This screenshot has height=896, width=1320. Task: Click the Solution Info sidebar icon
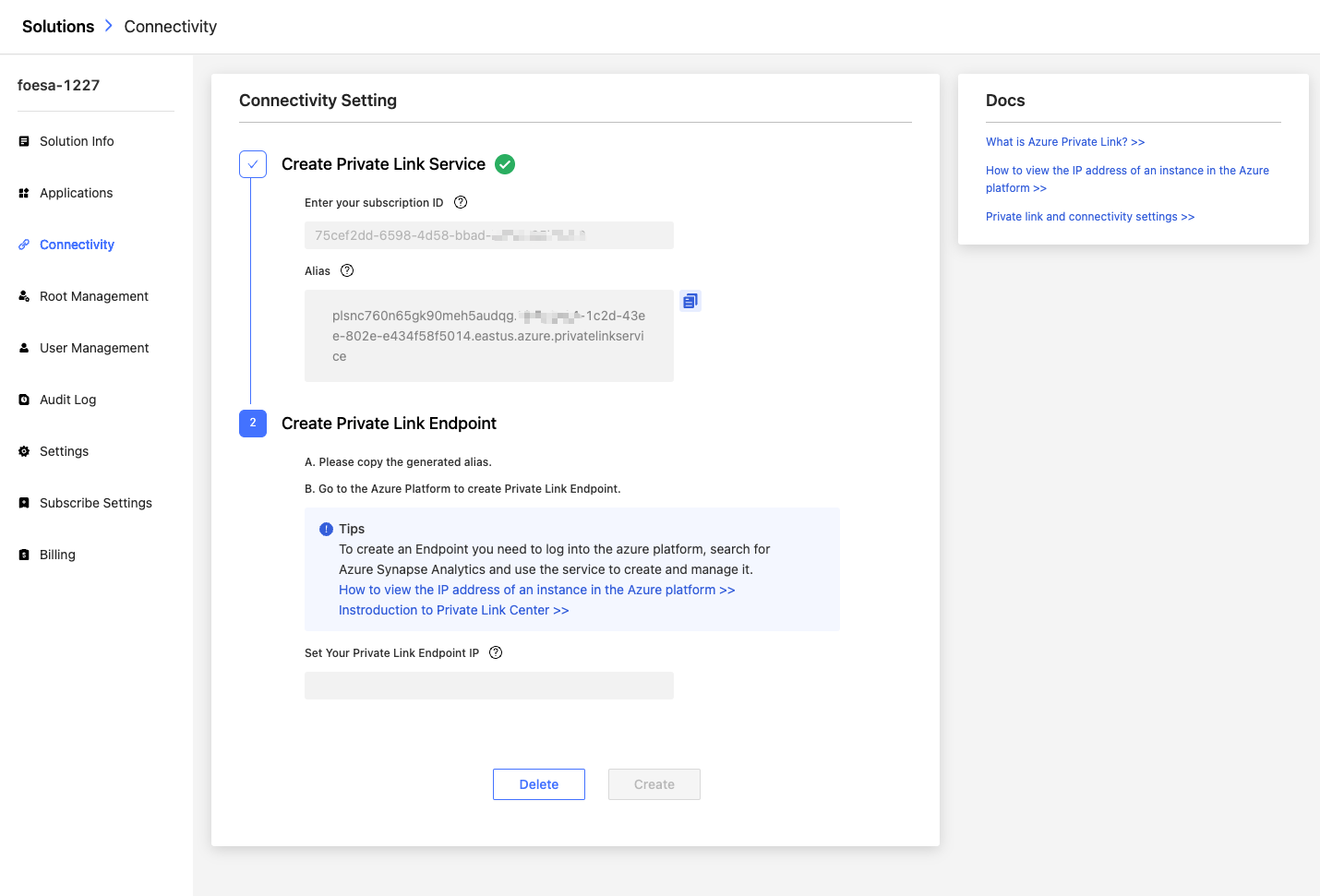pos(24,141)
